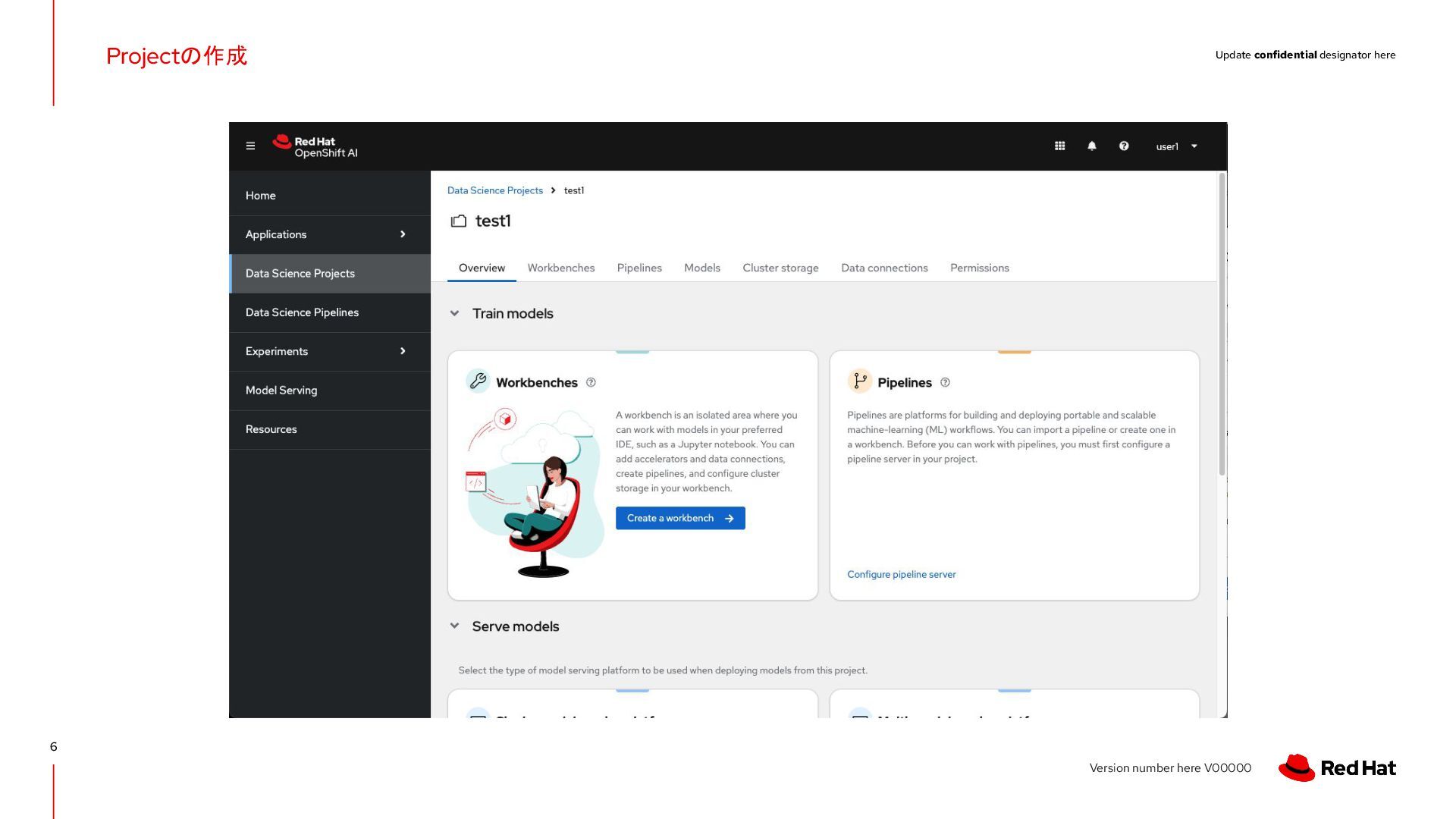The width and height of the screenshot is (1456, 819).
Task: Click the Red Hat OpenShift AI logo
Action: tap(315, 146)
